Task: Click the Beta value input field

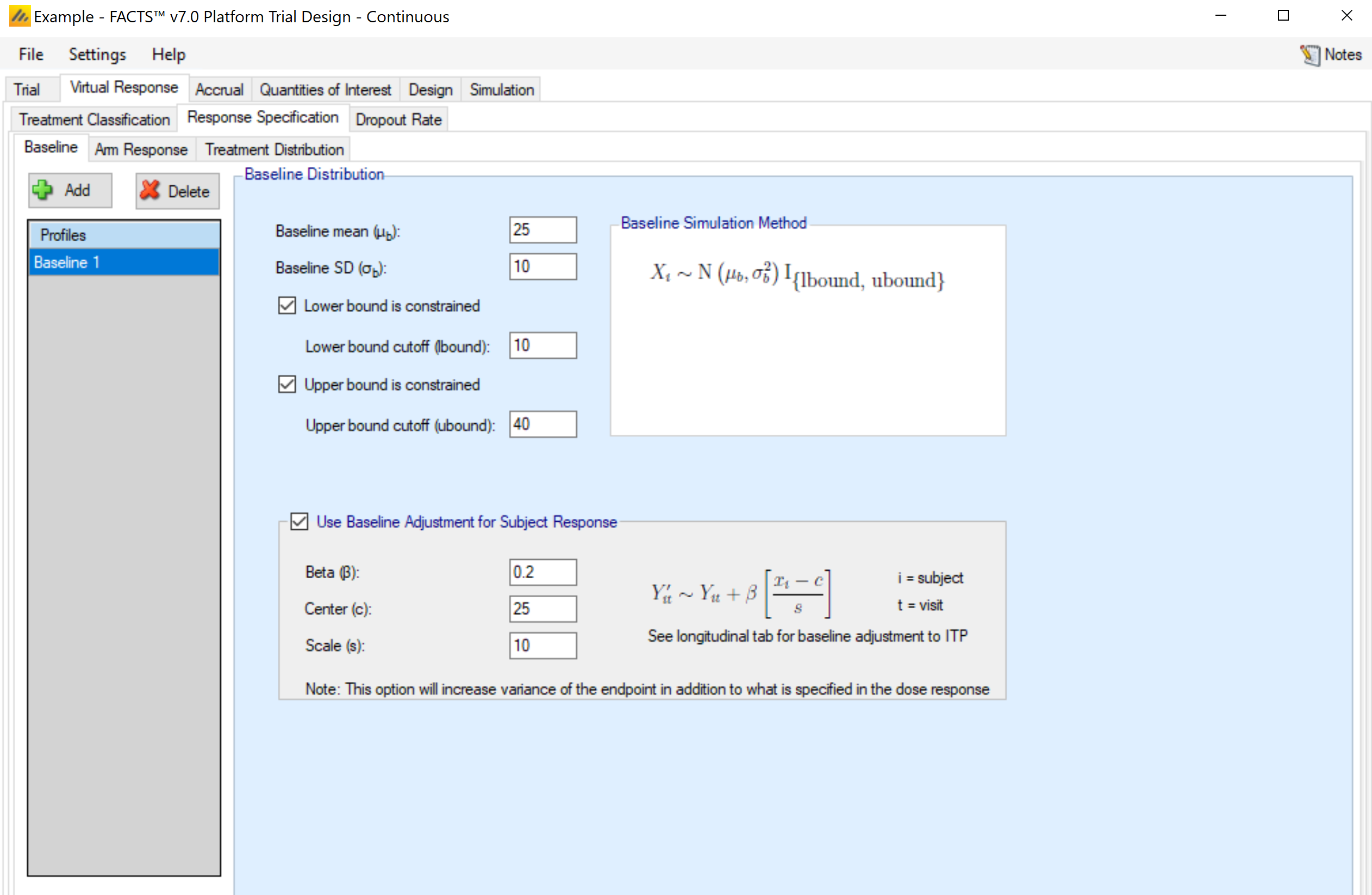Action: pyautogui.click(x=542, y=572)
